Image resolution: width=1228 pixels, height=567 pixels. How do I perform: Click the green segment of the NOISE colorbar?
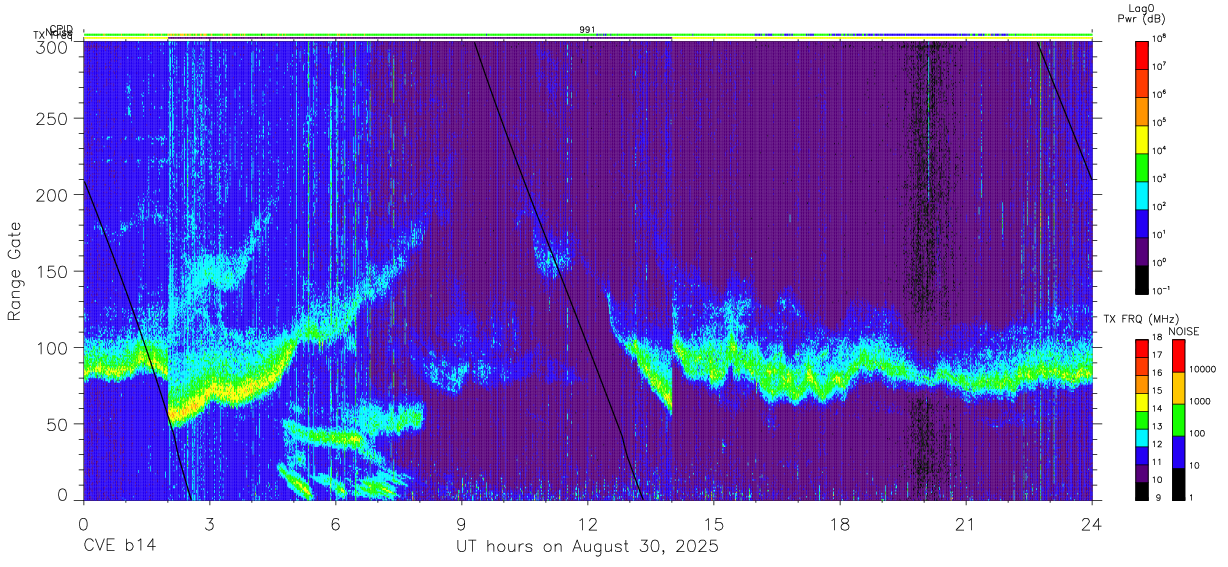click(x=1176, y=418)
